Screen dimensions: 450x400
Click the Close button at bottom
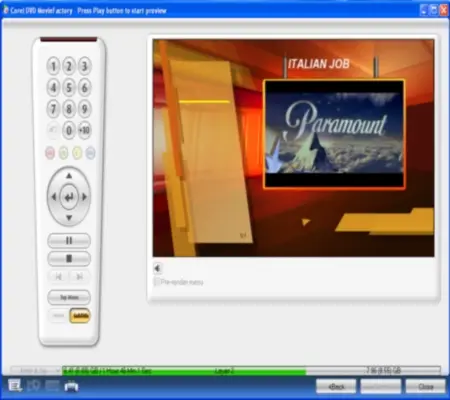click(425, 387)
